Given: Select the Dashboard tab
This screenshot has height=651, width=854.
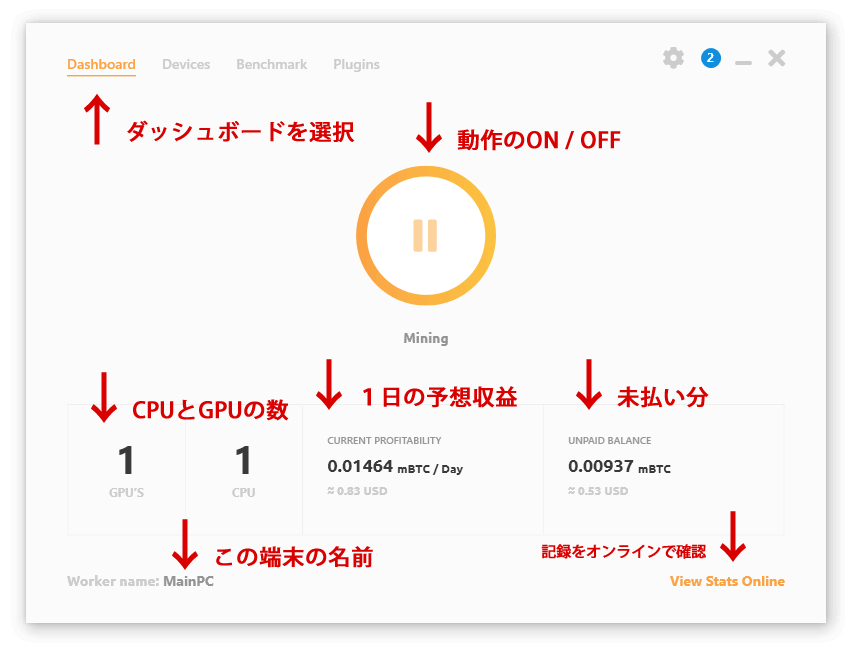Looking at the screenshot, I should click(x=101, y=64).
